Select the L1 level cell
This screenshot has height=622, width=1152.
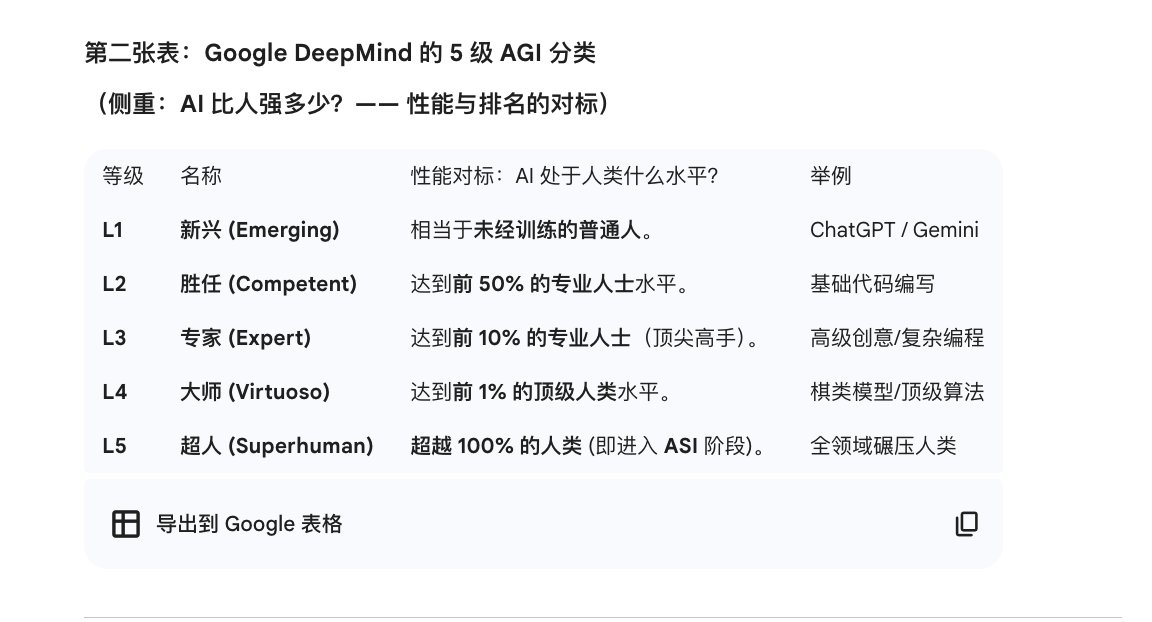pos(113,230)
